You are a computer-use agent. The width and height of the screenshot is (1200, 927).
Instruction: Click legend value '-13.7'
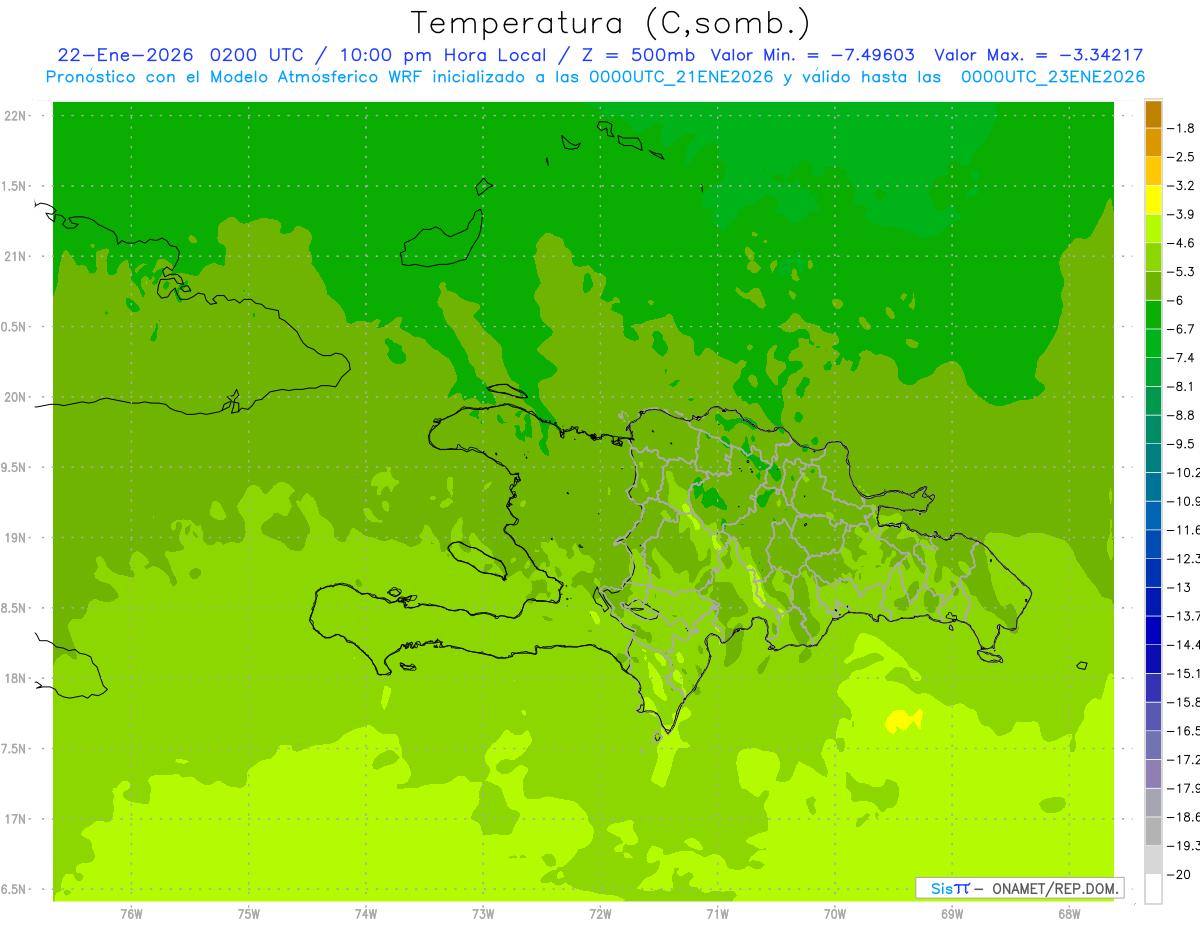tap(1184, 616)
